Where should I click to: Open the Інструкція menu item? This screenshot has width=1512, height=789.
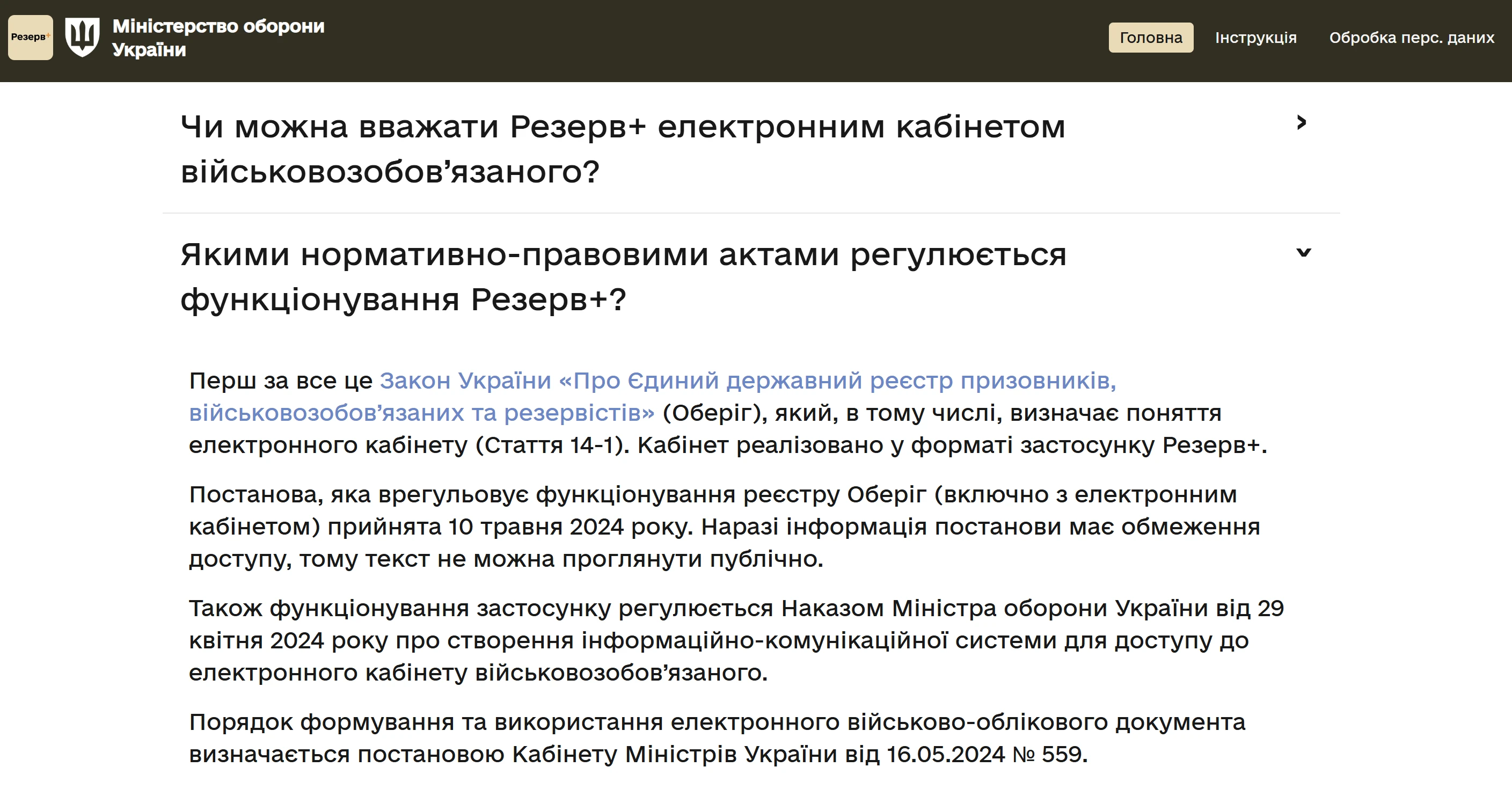pyautogui.click(x=1255, y=38)
